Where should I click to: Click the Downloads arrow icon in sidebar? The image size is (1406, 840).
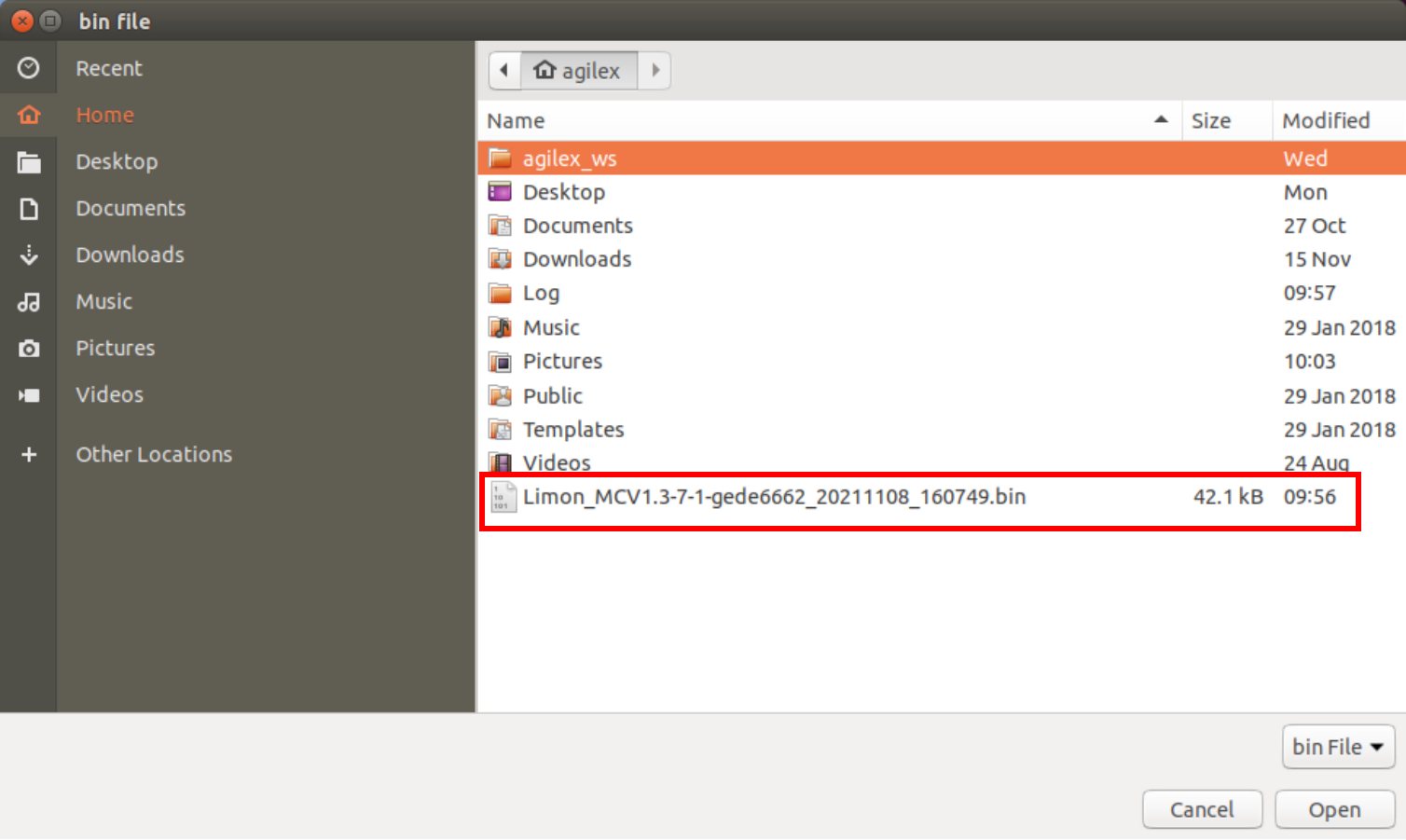pyautogui.click(x=29, y=255)
